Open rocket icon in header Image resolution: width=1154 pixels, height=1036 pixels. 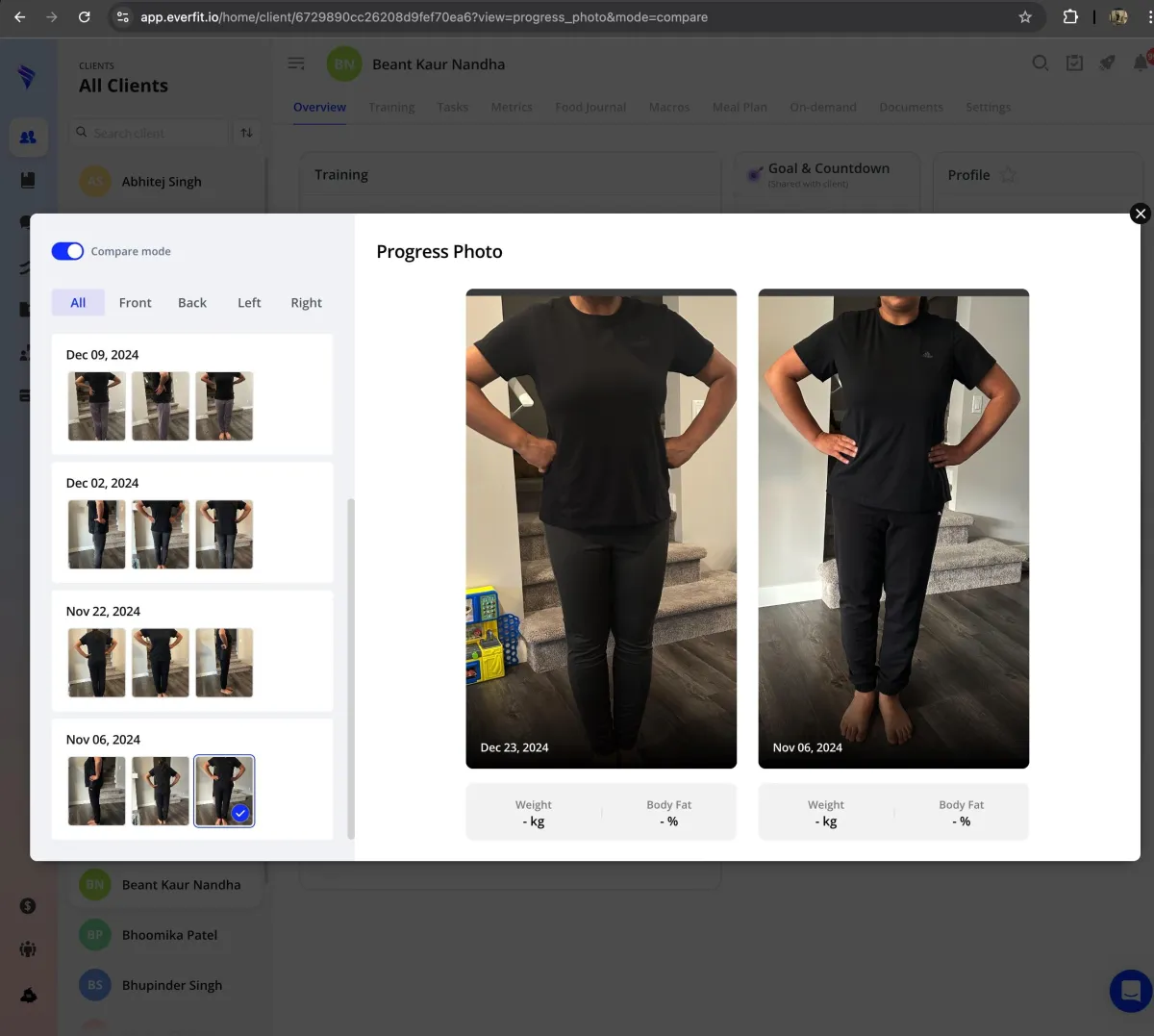pos(1108,63)
